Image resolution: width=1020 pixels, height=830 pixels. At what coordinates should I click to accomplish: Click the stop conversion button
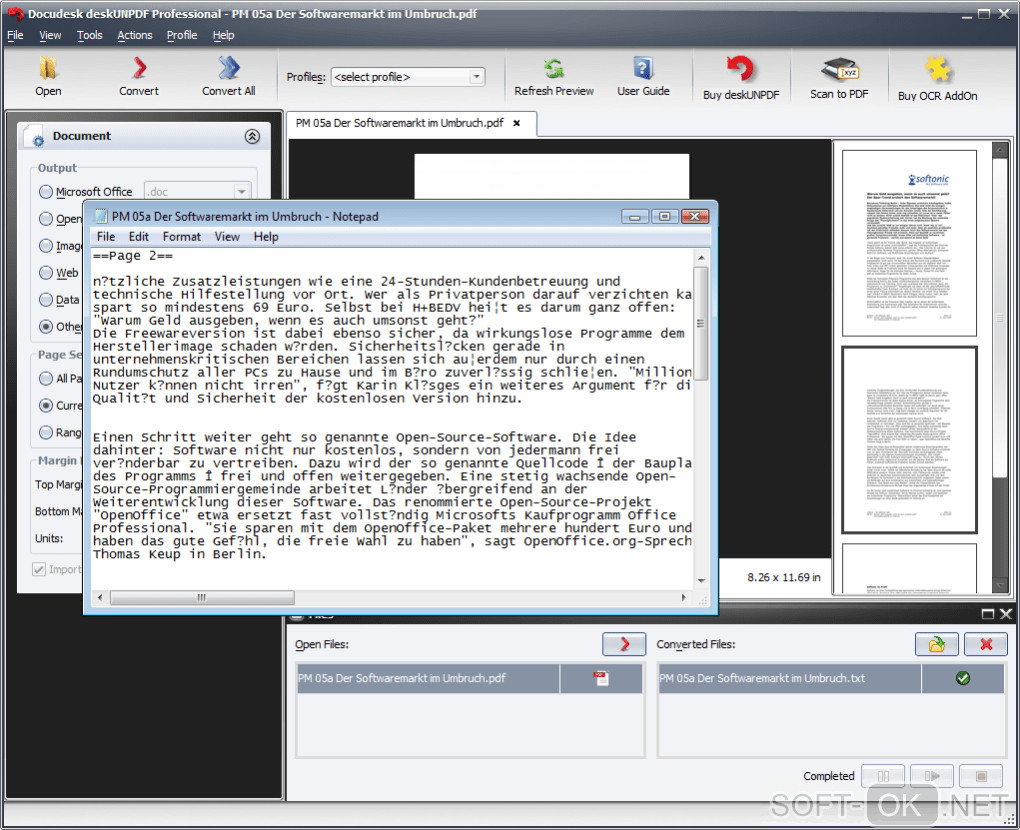point(981,776)
